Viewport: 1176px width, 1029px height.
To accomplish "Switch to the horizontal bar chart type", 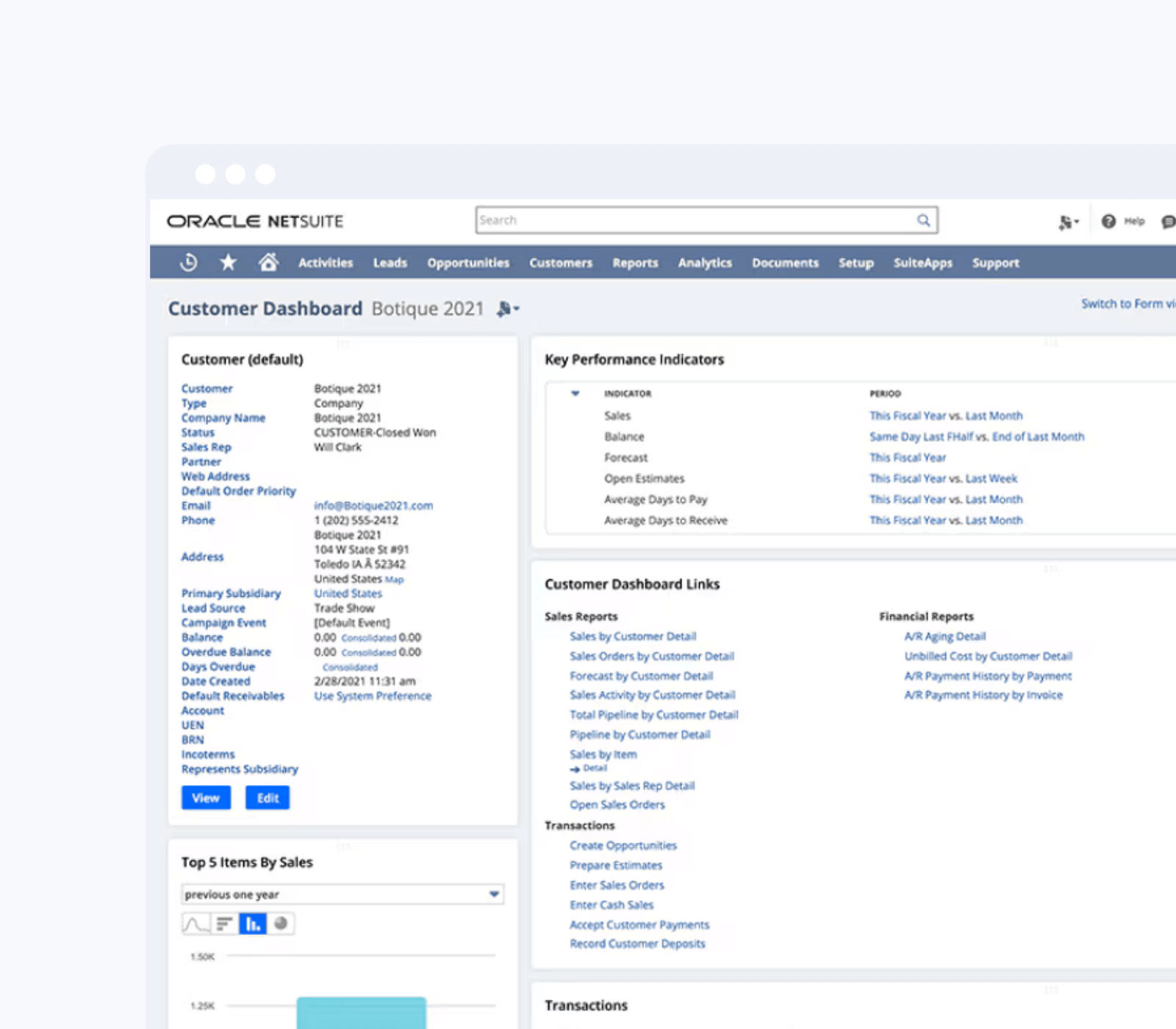I will [224, 924].
